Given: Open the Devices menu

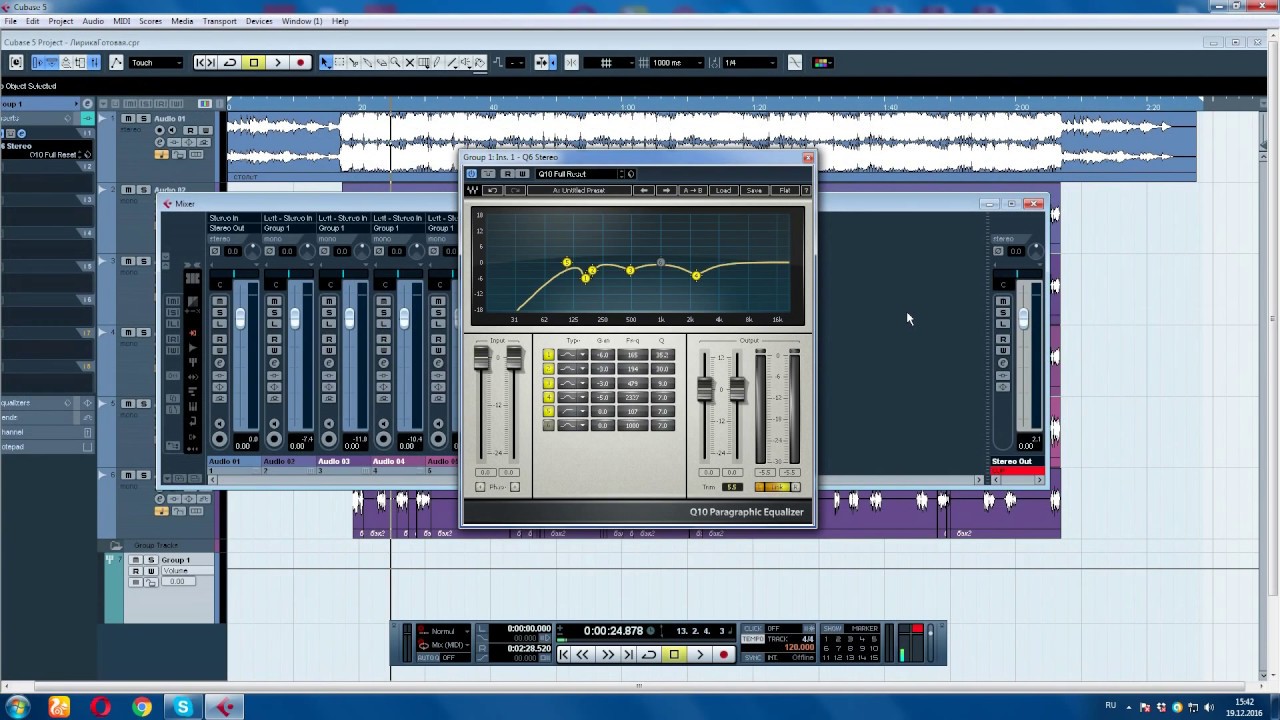Looking at the screenshot, I should point(259,21).
